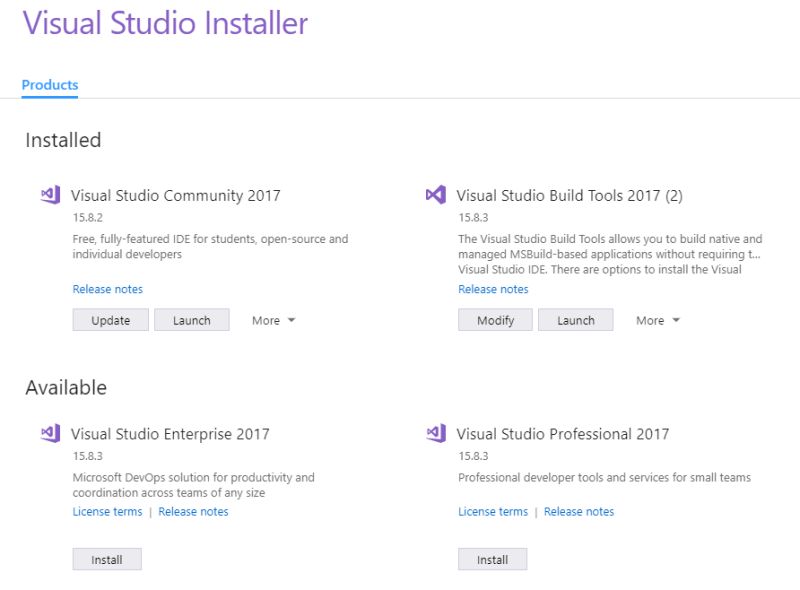The image size is (800, 590).
Task: View License terms for Enterprise 2017
Action: pyautogui.click(x=106, y=511)
